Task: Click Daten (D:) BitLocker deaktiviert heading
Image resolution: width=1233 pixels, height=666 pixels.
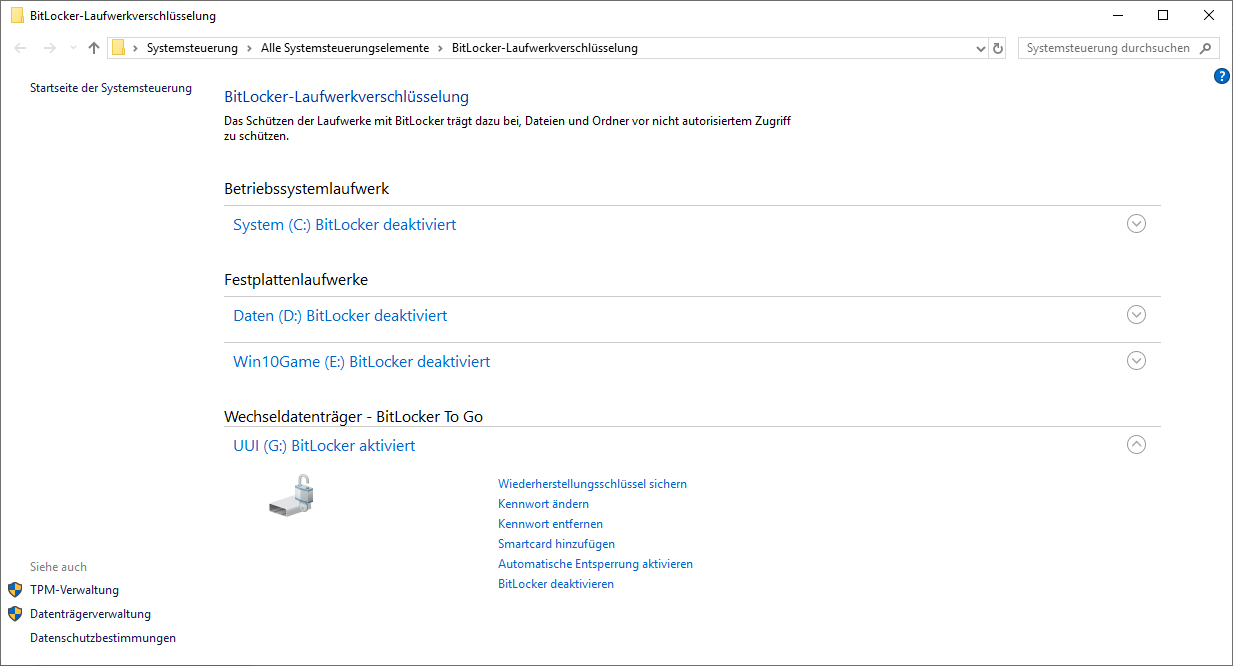Action: coord(340,316)
